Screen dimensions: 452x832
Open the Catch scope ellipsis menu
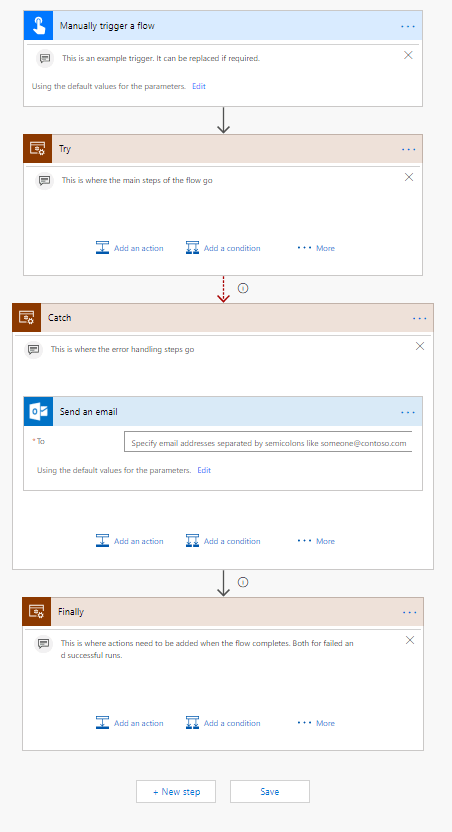coord(420,318)
